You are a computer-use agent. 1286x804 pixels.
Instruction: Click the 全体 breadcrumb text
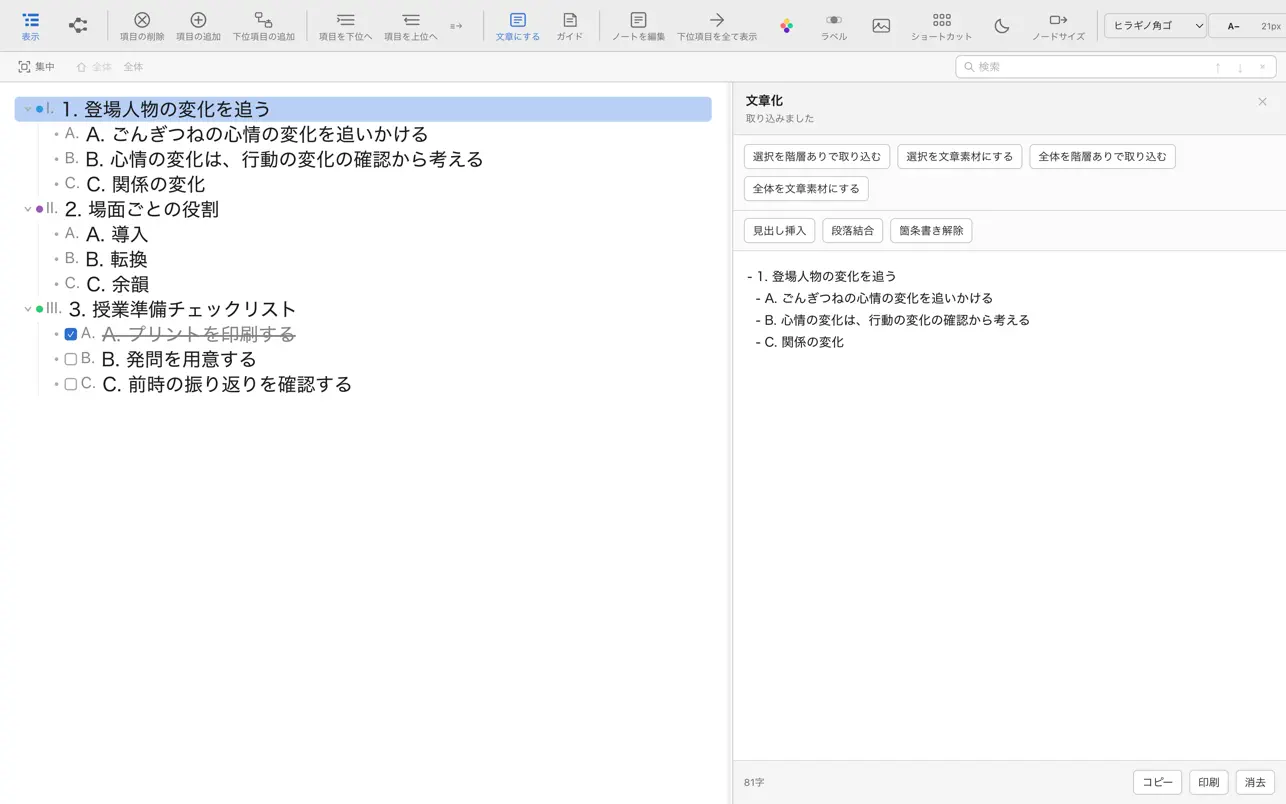point(133,67)
